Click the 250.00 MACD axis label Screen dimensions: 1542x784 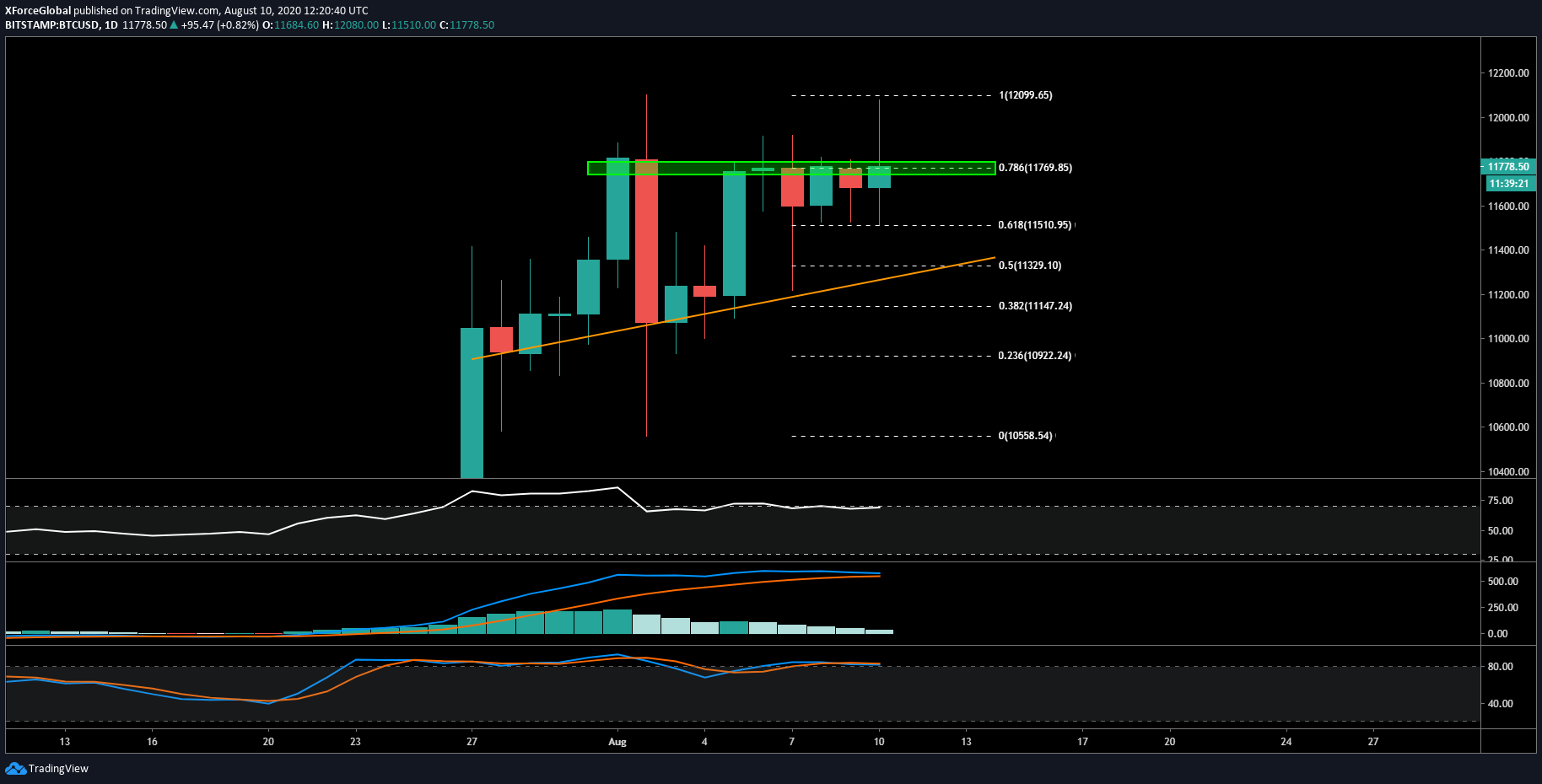coord(1503,608)
